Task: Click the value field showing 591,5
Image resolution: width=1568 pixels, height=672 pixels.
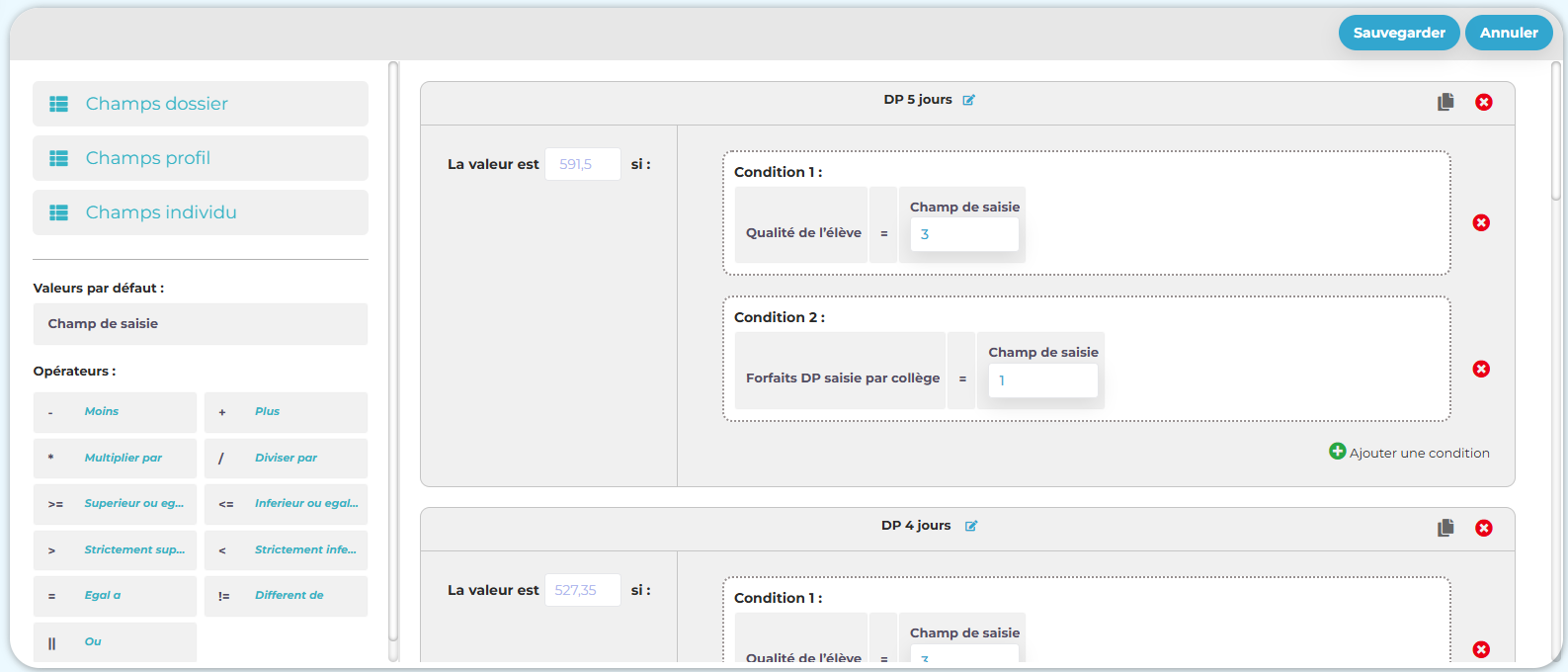Action: pyautogui.click(x=583, y=164)
